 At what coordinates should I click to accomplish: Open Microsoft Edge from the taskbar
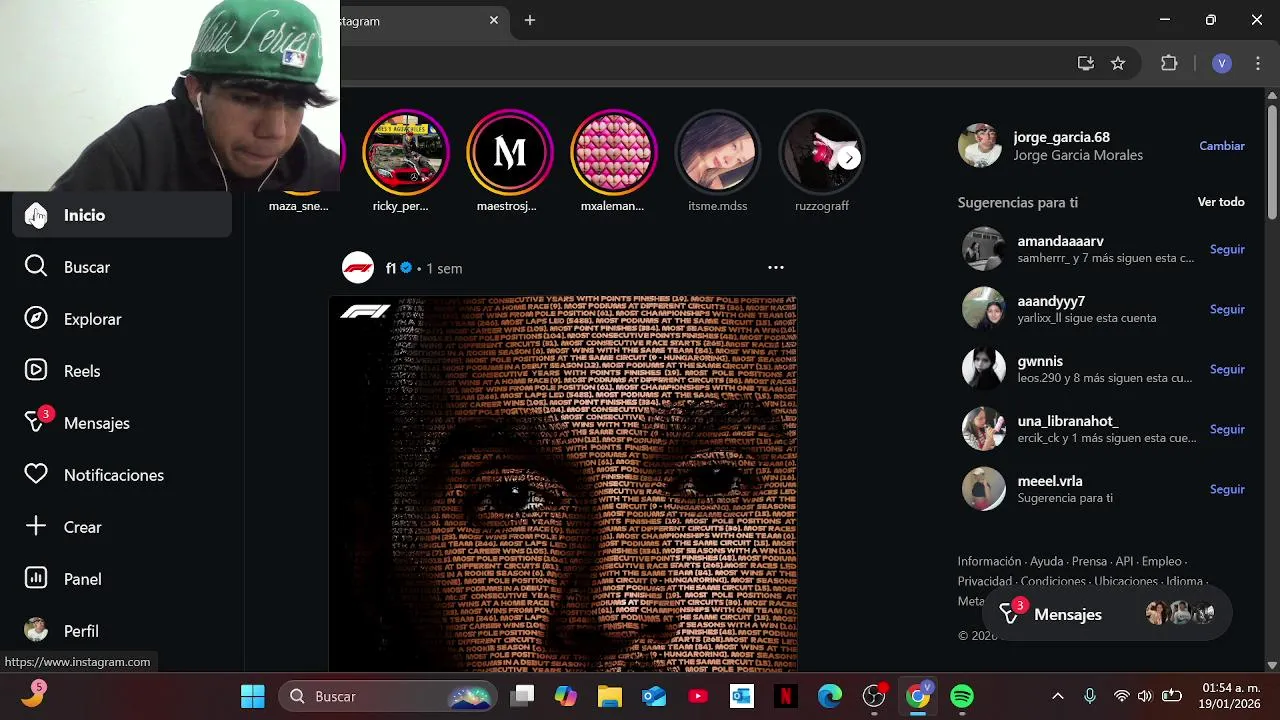click(830, 696)
